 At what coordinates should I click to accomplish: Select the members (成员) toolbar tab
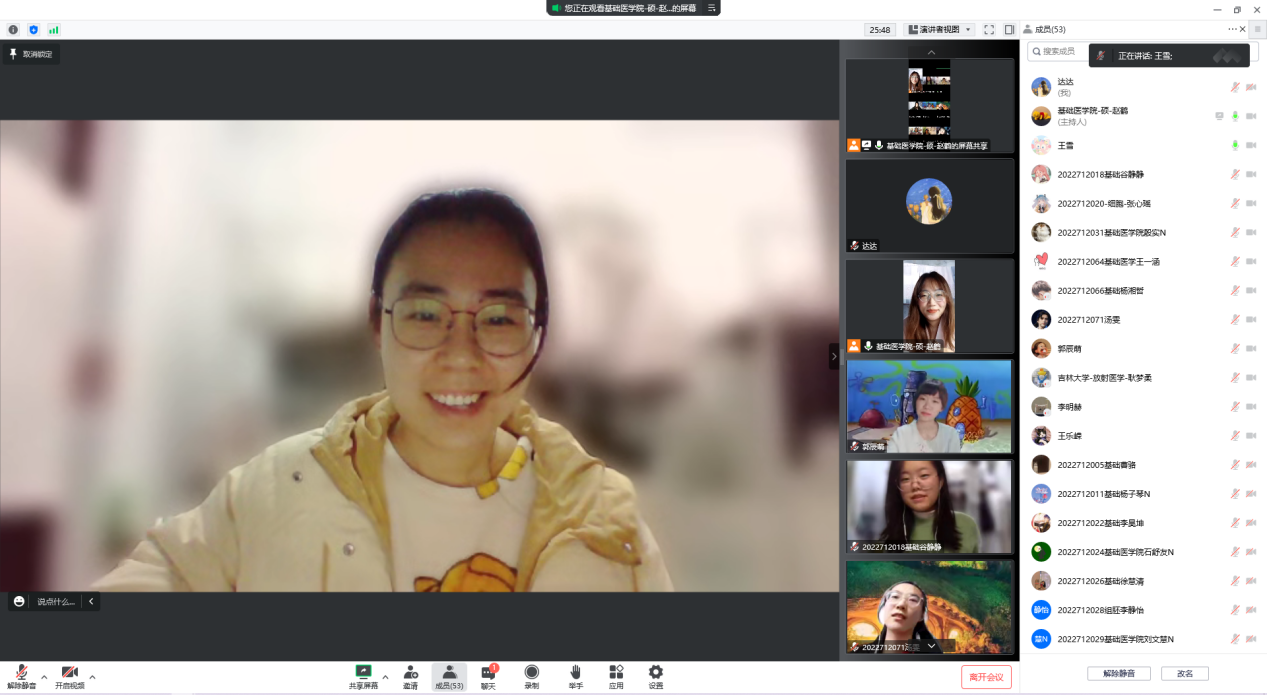click(x=449, y=676)
